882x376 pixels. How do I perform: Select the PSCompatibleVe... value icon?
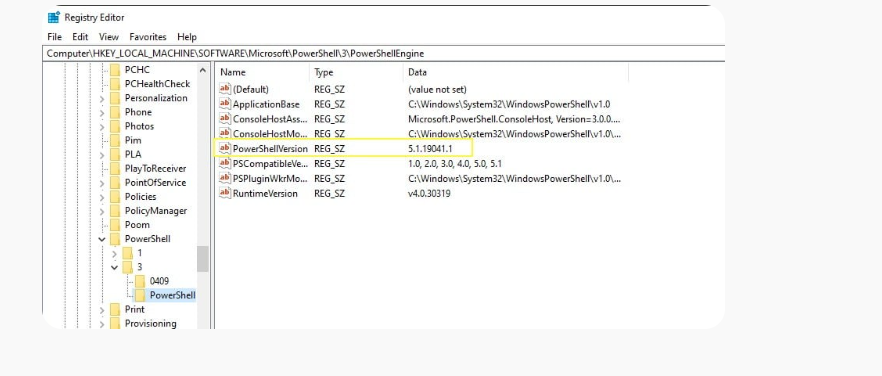(225, 163)
